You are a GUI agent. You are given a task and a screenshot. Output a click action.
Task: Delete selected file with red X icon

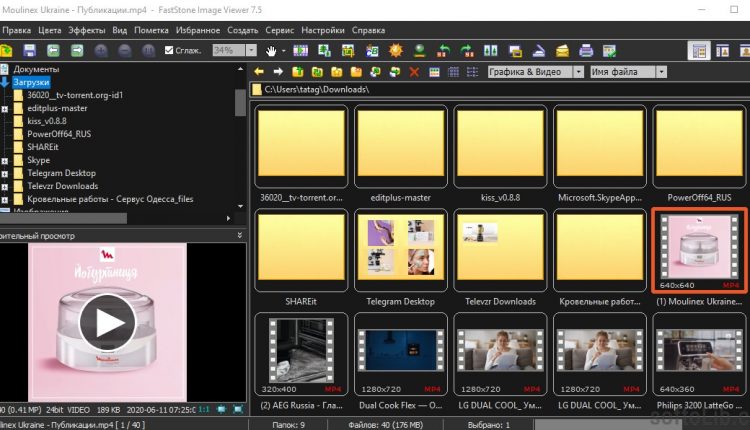[414, 72]
